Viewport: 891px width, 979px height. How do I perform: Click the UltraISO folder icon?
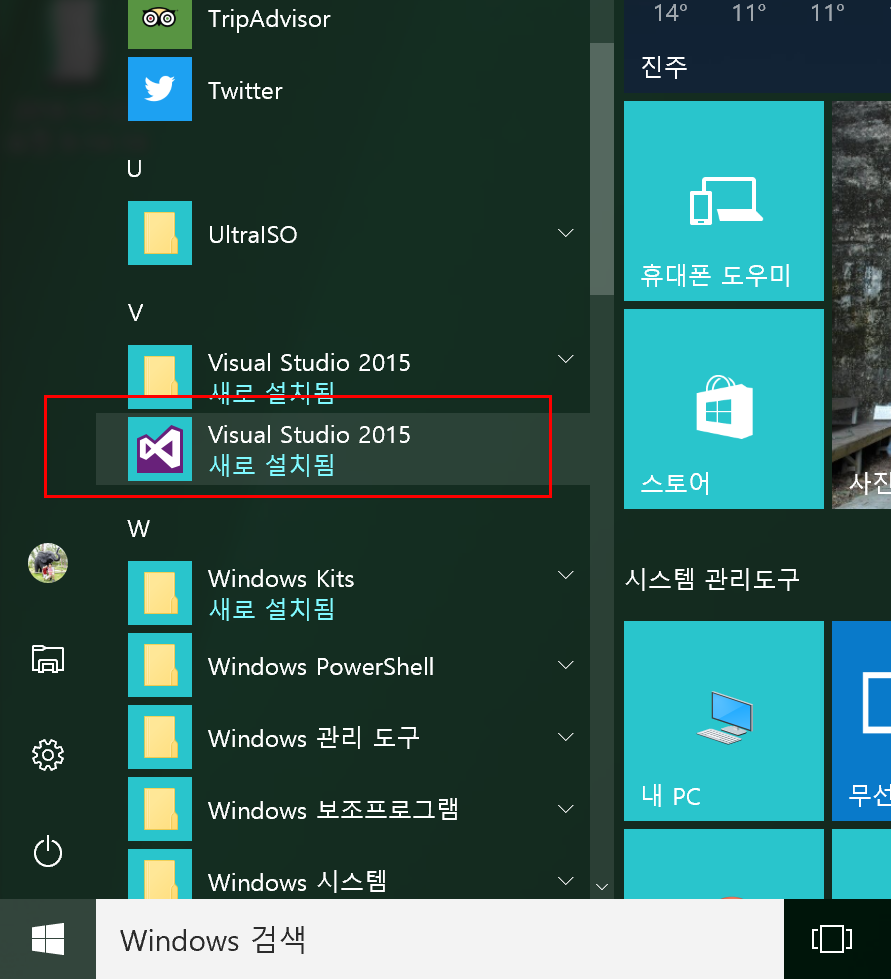pos(160,233)
